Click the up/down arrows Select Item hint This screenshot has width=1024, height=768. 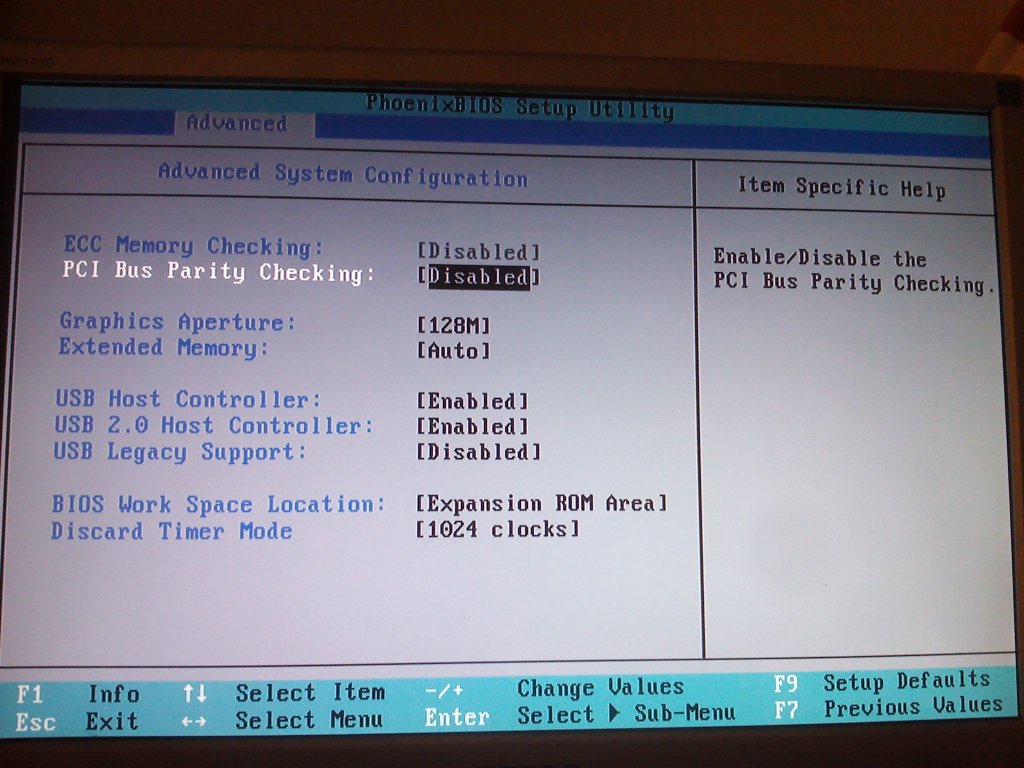point(283,692)
